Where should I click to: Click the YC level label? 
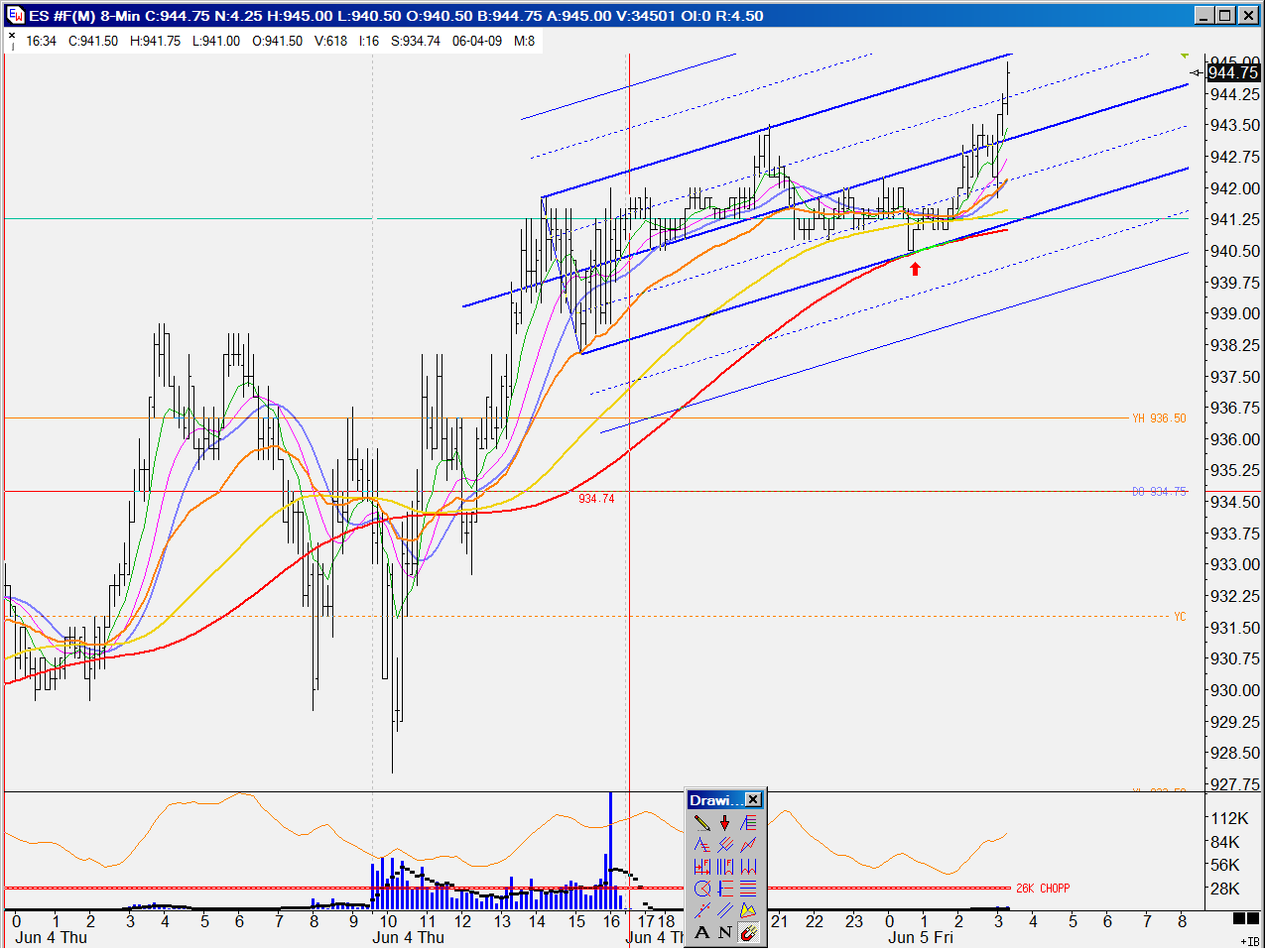(1180, 617)
